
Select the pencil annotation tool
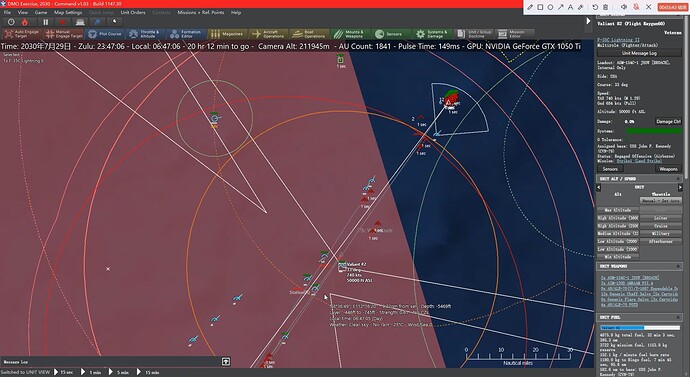(530, 7)
